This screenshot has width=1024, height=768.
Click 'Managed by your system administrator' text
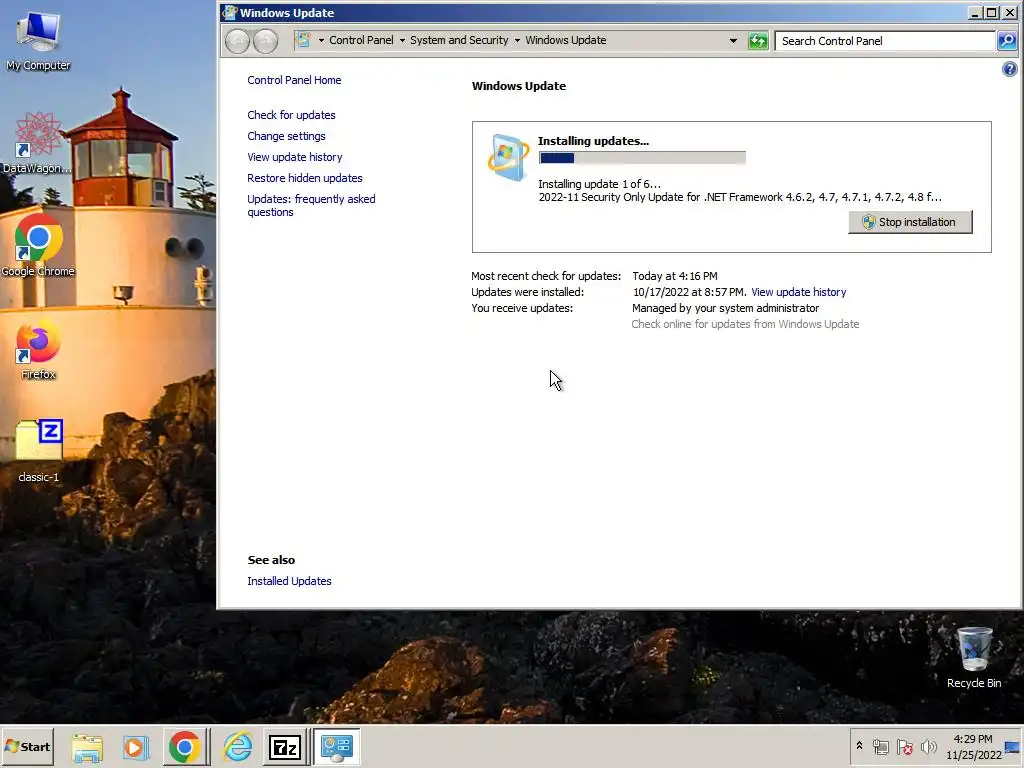pos(725,308)
